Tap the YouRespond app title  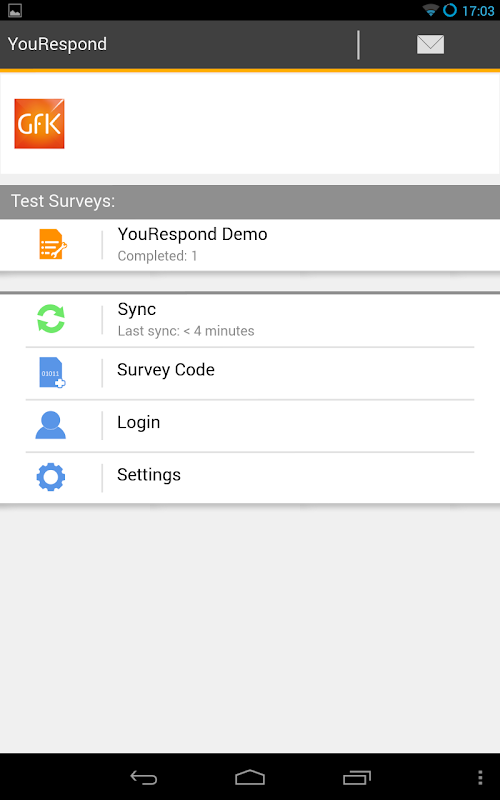[x=57, y=44]
